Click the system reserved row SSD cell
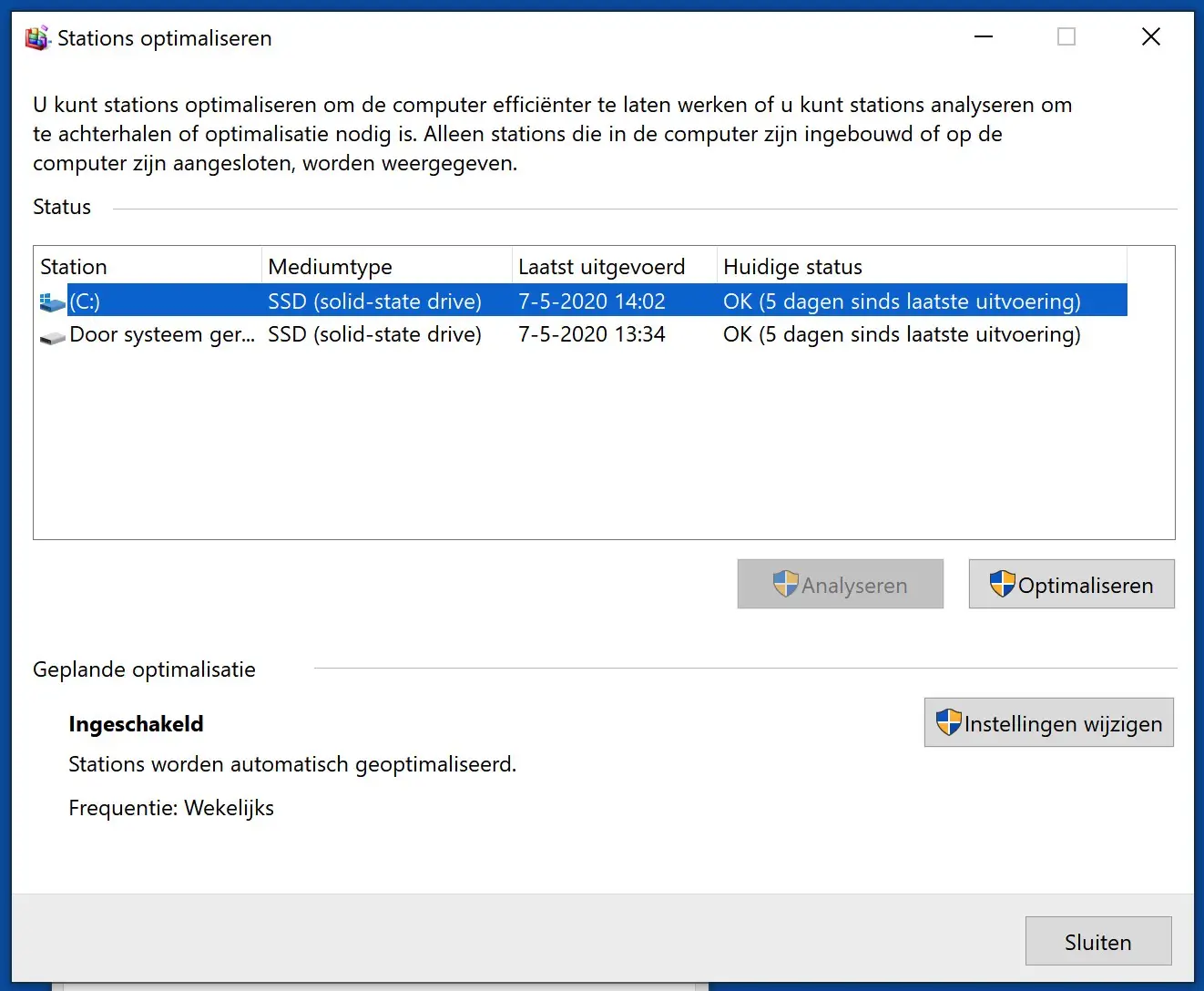Viewport: 1204px width, 991px height. tap(374, 334)
